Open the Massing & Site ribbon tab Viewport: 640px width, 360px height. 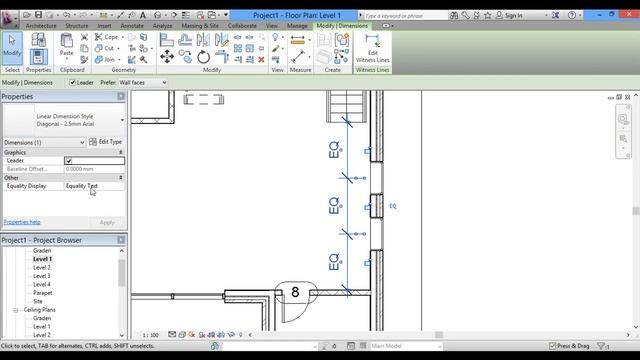(x=200, y=26)
